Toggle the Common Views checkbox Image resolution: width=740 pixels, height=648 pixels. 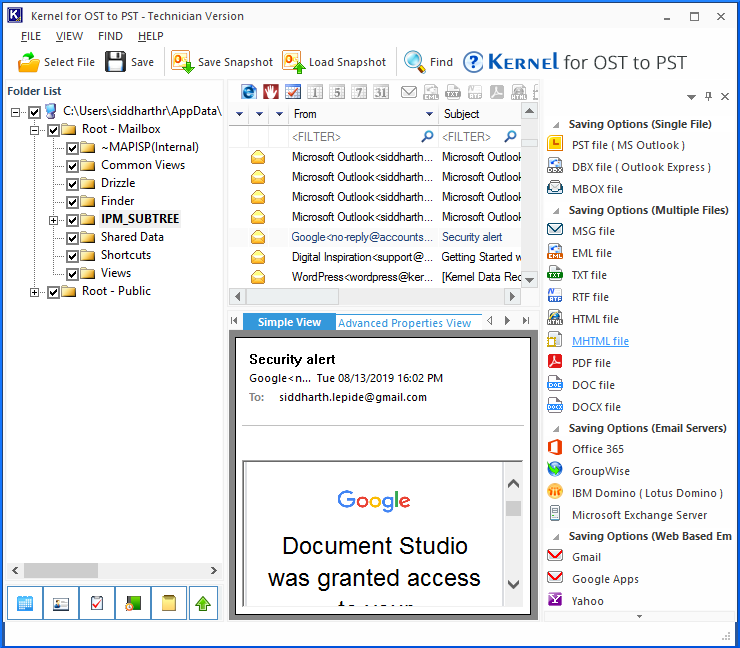point(72,166)
